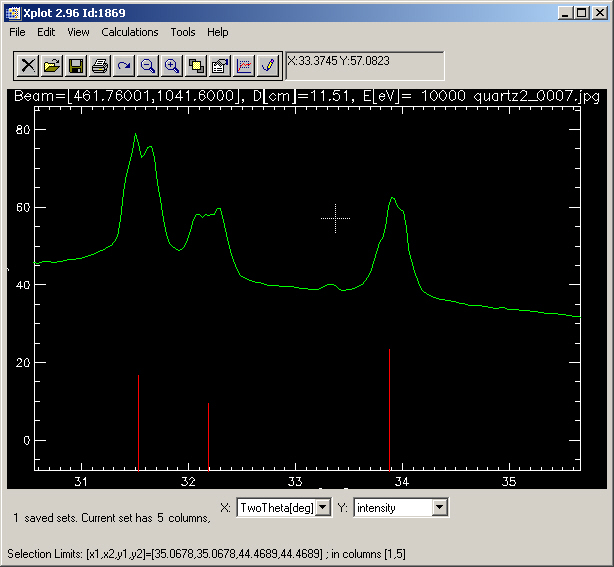Click the print icon in toolbar

pyautogui.click(x=100, y=66)
